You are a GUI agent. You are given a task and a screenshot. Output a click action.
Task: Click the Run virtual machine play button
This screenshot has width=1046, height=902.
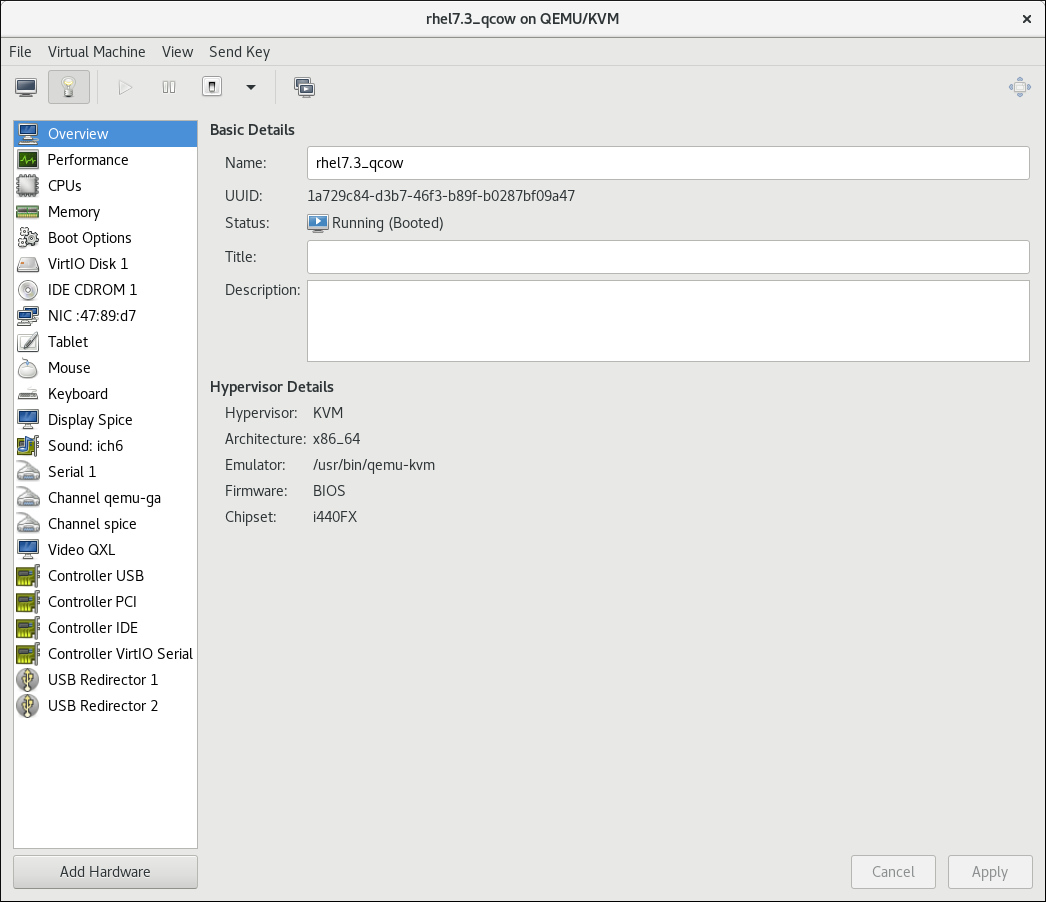click(x=125, y=87)
